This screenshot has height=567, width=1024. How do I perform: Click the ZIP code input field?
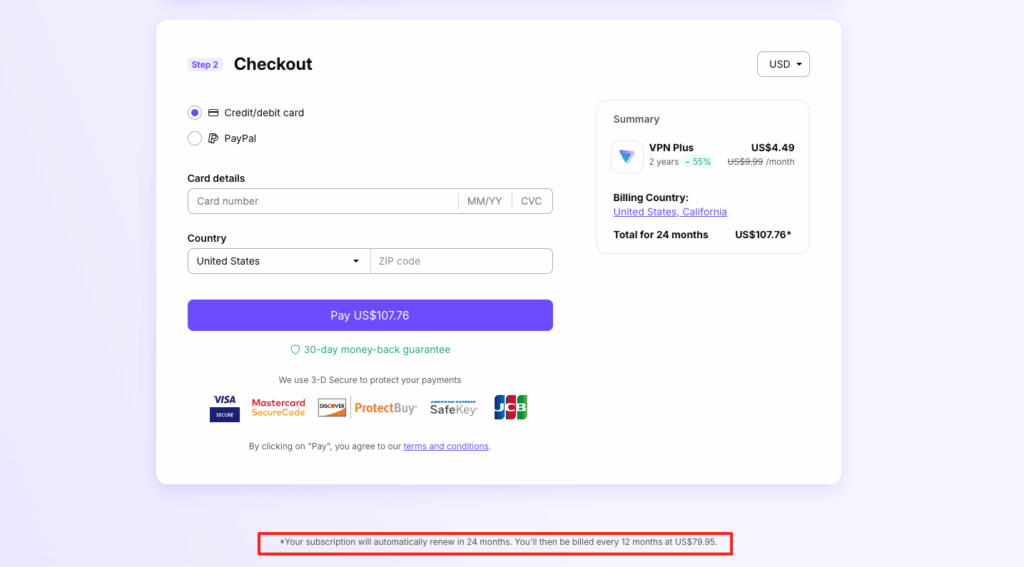461,261
